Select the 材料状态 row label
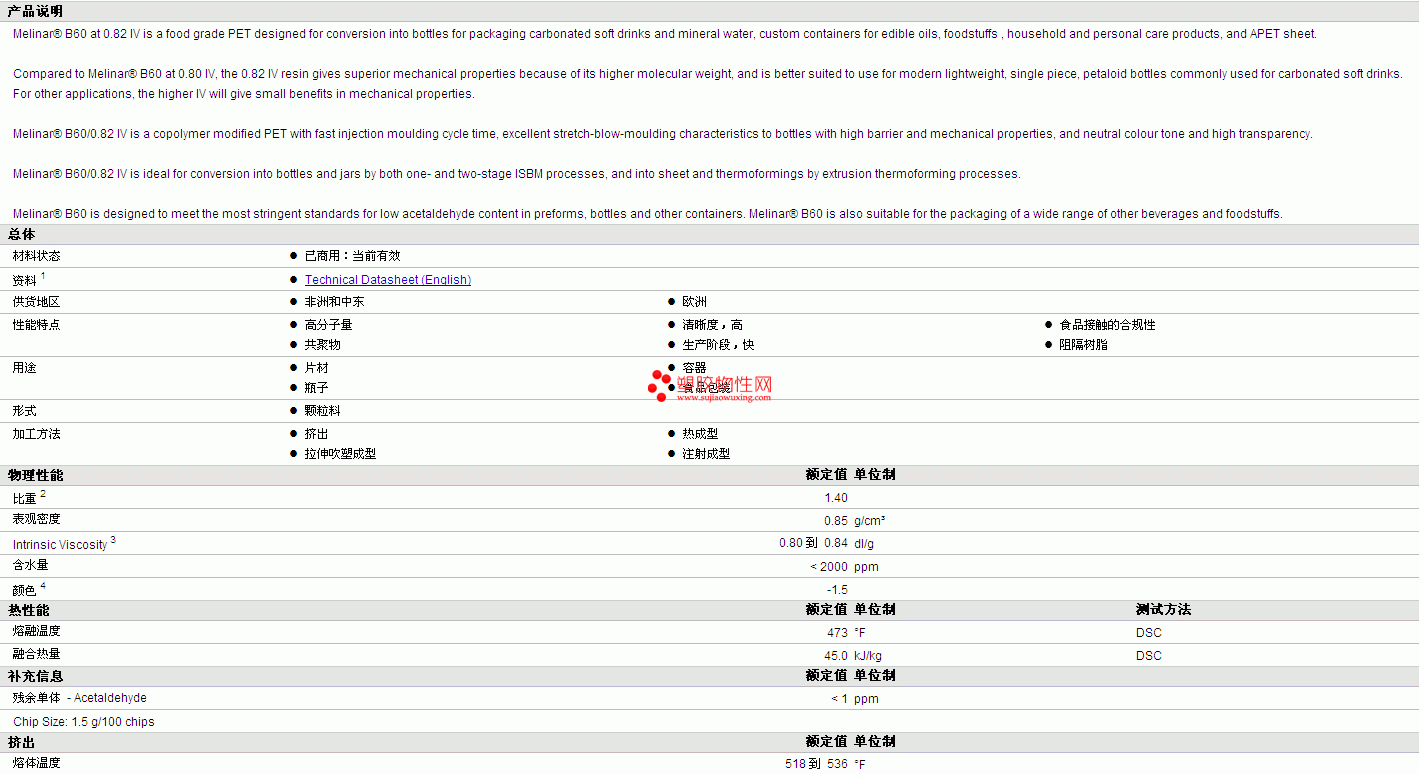The image size is (1419, 774). tap(36, 256)
